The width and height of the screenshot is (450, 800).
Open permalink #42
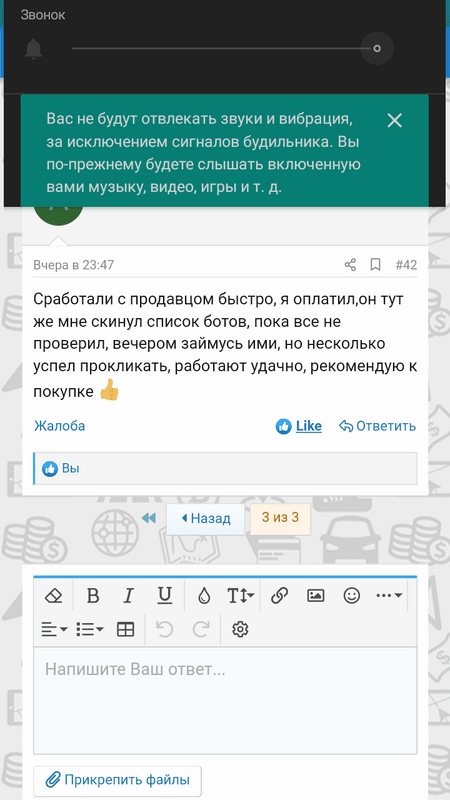point(406,265)
